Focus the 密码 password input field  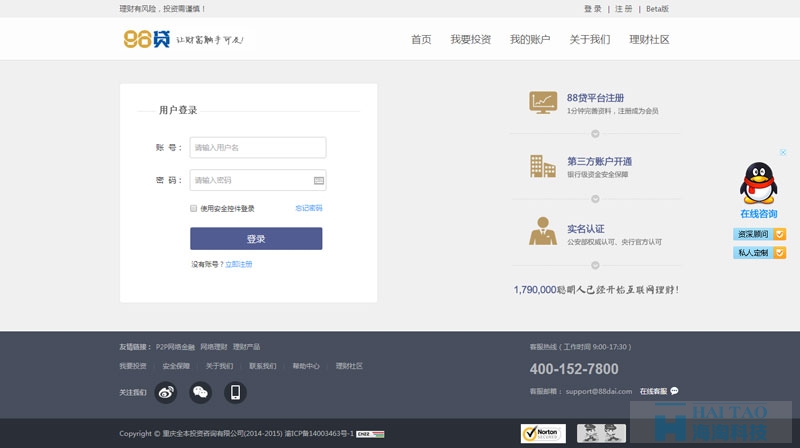(258, 180)
